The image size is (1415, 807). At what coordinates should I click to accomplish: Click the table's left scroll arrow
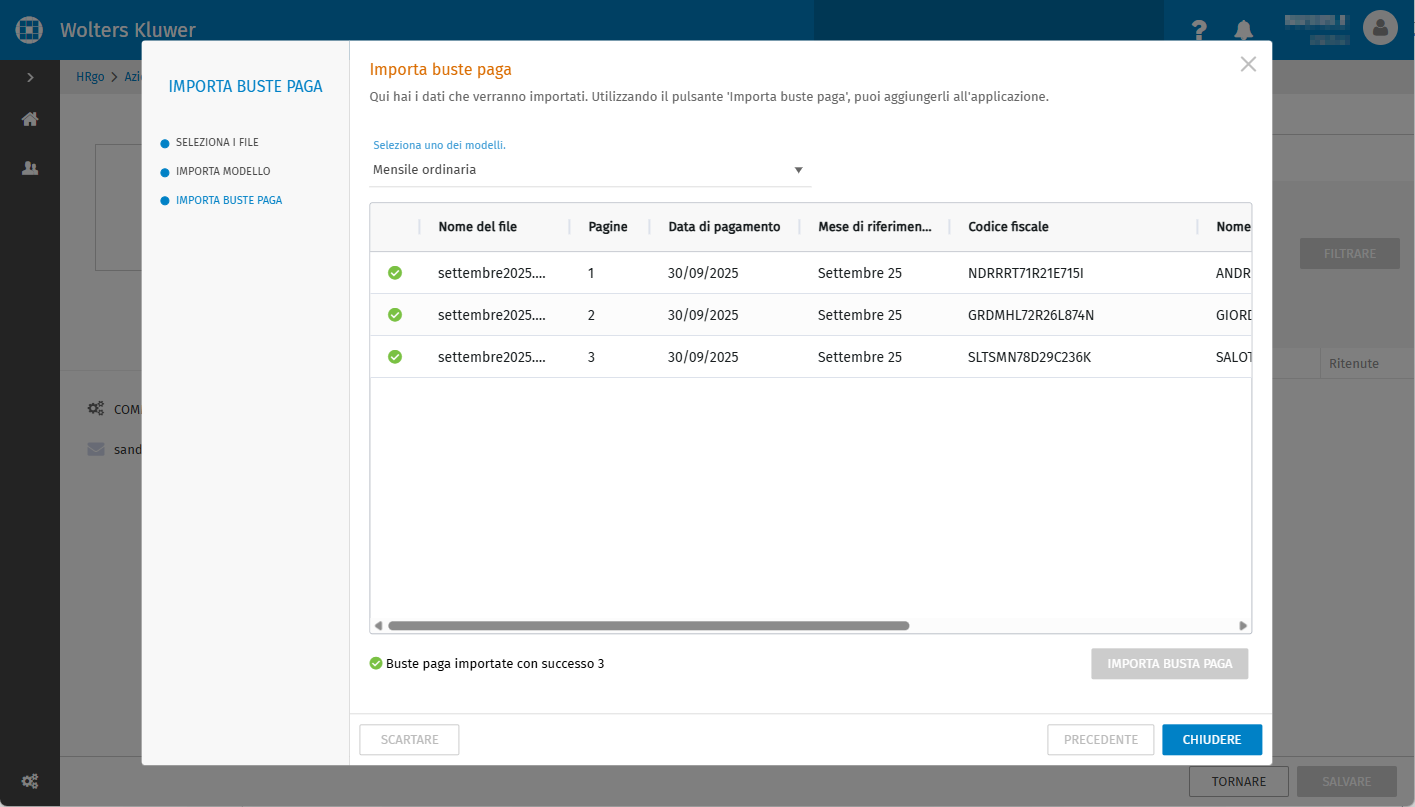[378, 626]
